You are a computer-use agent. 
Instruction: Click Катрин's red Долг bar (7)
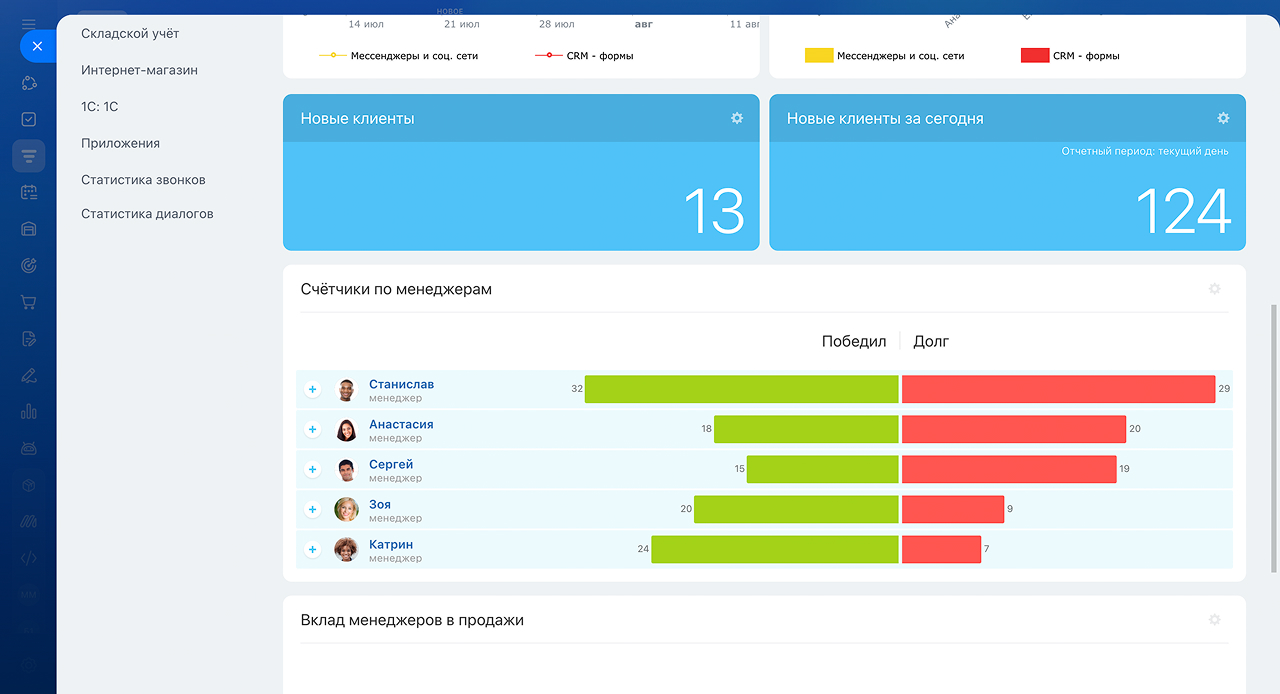point(941,549)
